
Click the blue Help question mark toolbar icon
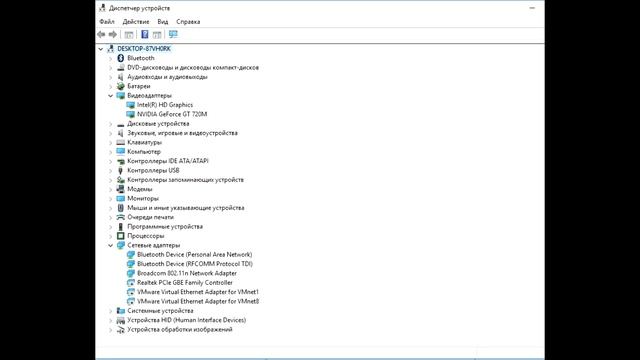point(144,34)
